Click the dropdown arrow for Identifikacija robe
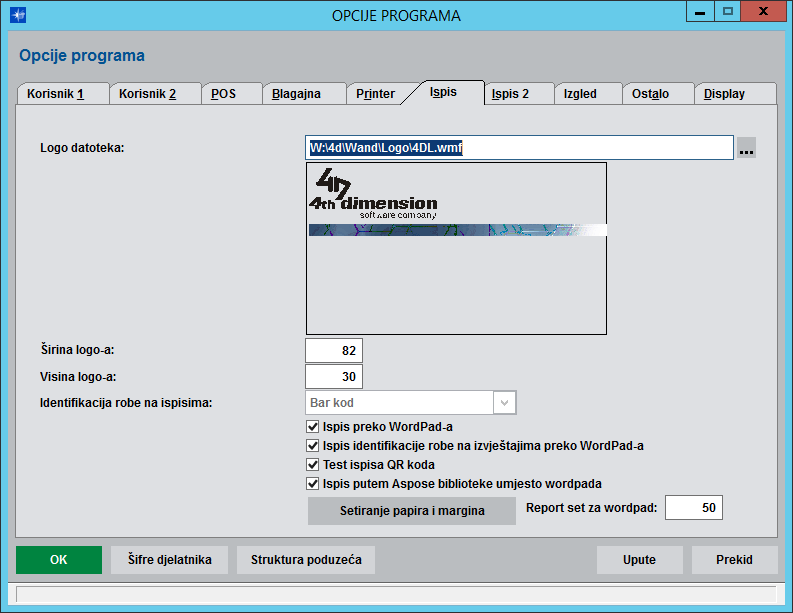 504,403
